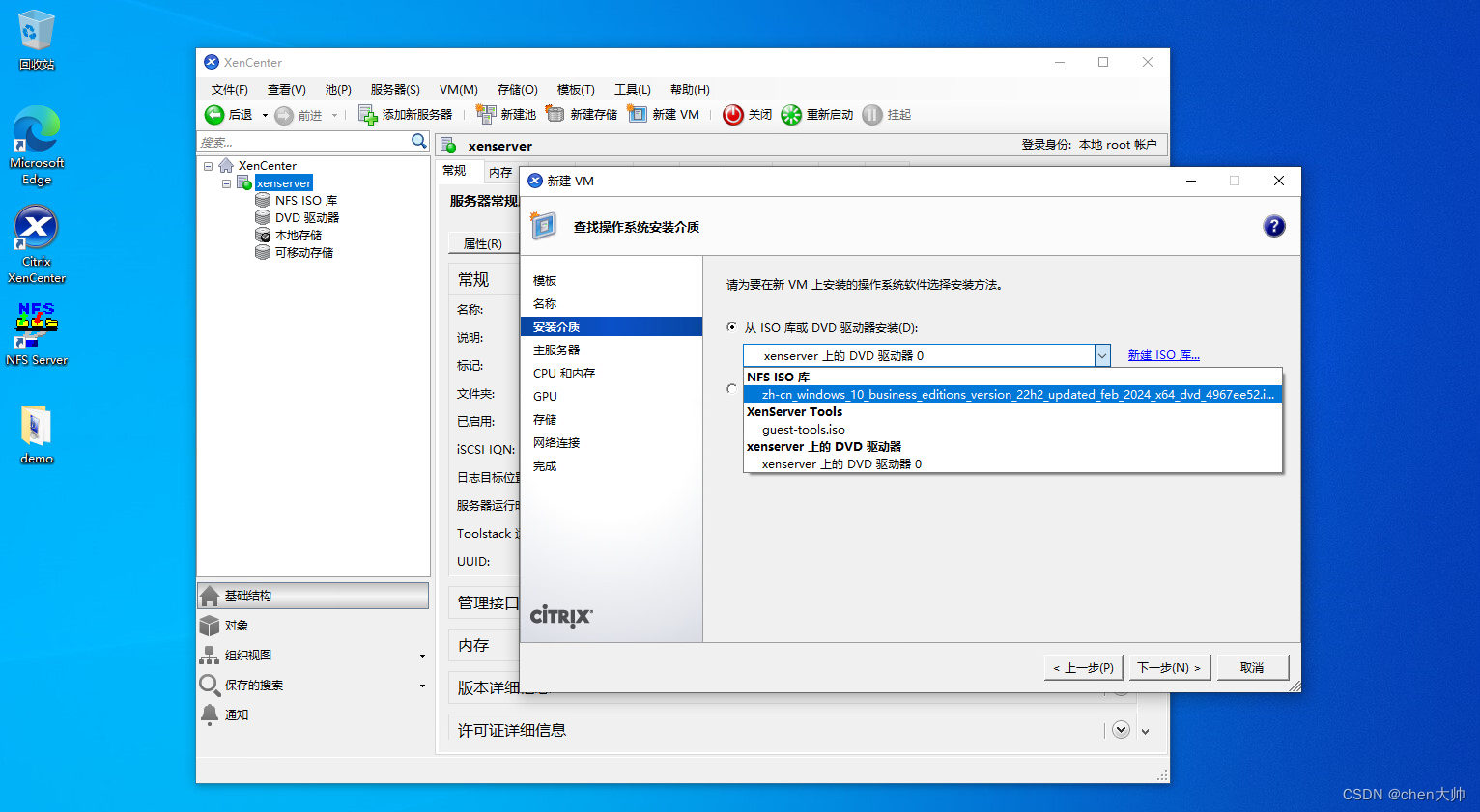Choose xenserver 上的 DVD 驱动器 0 list item
The image size is (1480, 812).
coord(1012,464)
